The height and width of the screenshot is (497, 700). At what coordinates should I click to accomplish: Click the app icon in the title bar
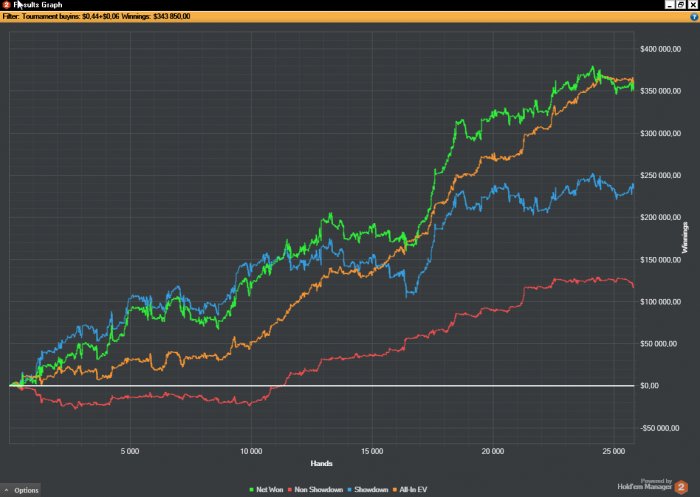(6, 5)
